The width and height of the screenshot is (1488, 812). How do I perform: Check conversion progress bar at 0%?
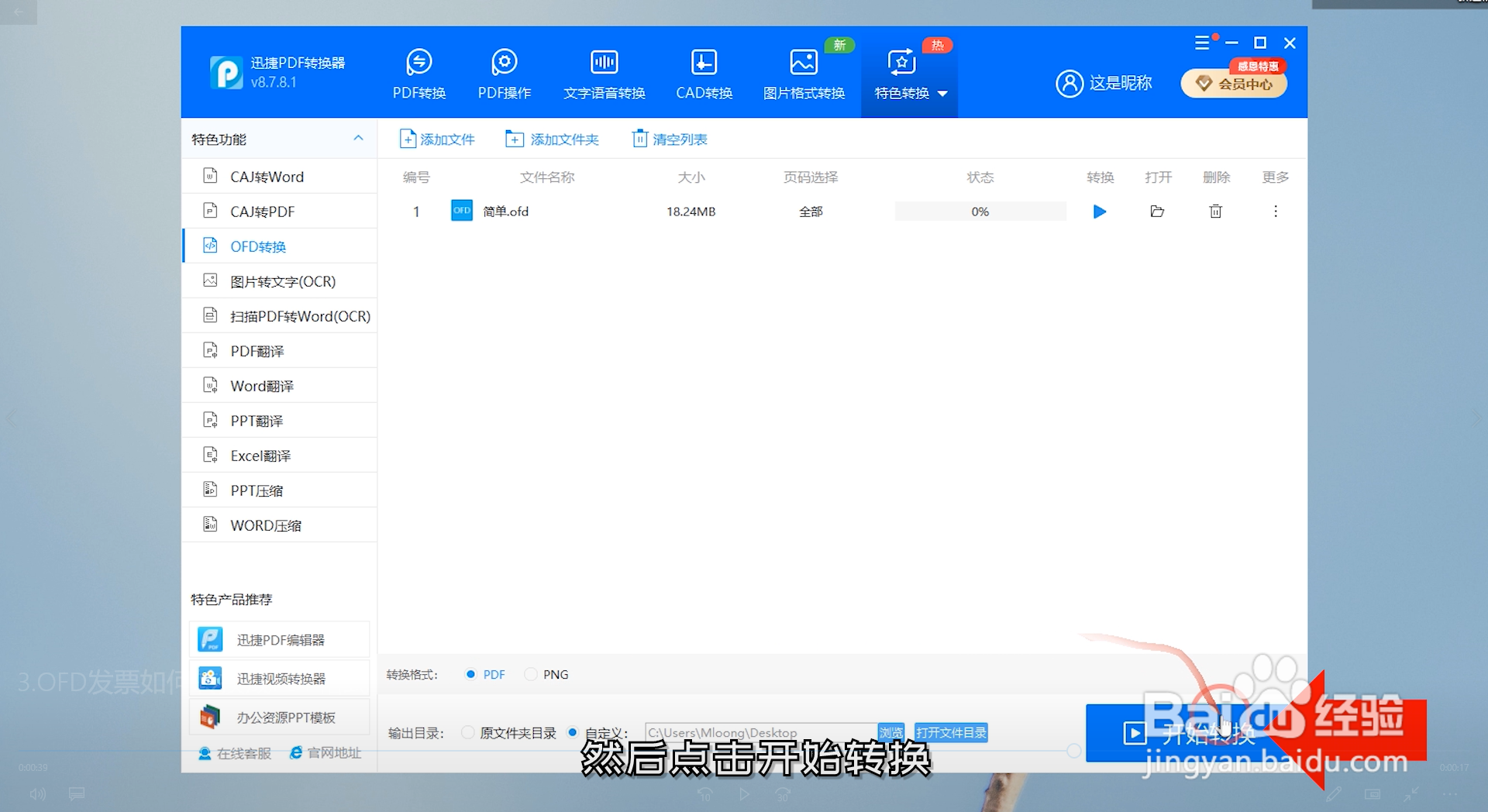(x=980, y=211)
